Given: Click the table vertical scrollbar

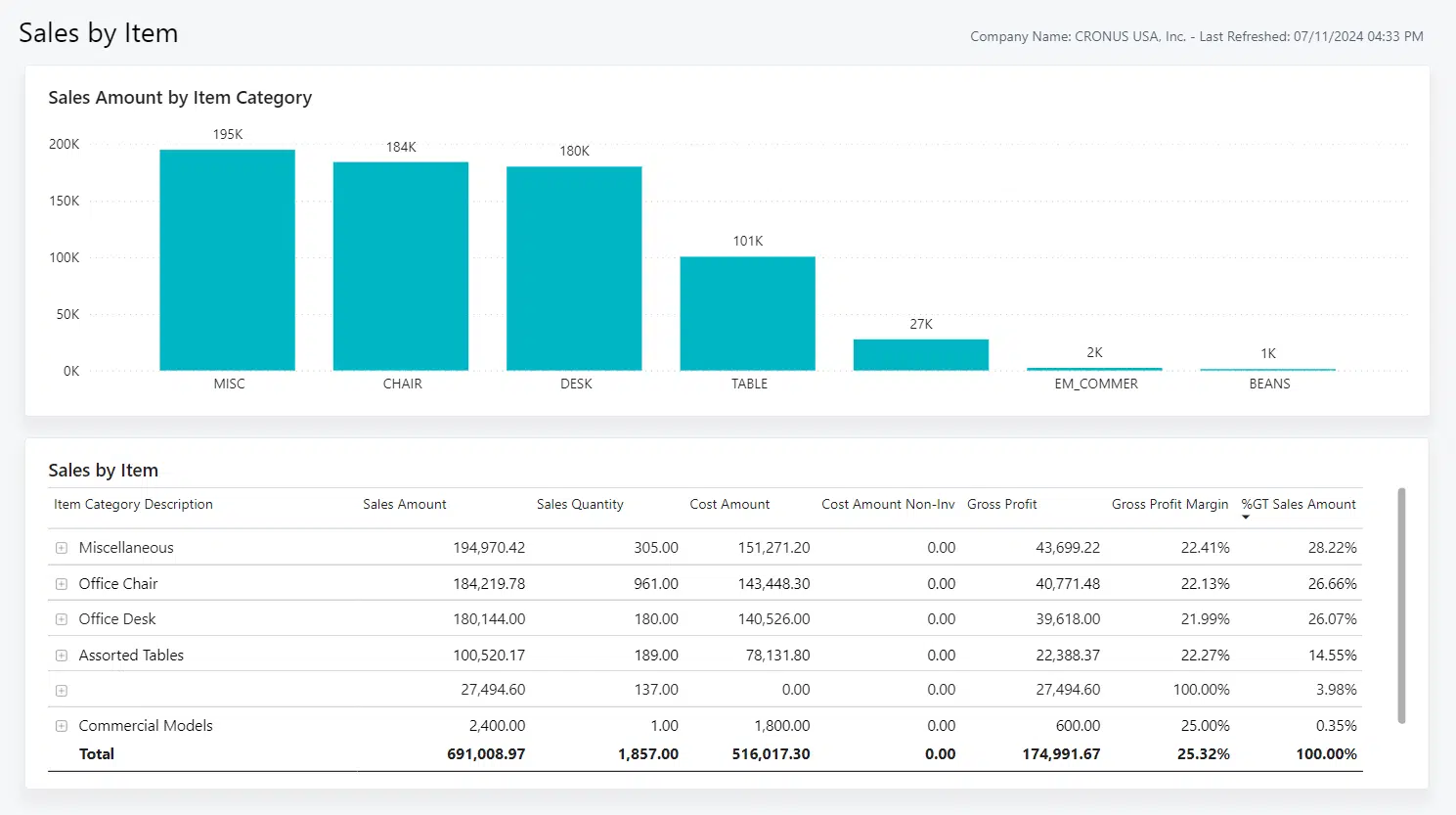Looking at the screenshot, I should point(1401,606).
